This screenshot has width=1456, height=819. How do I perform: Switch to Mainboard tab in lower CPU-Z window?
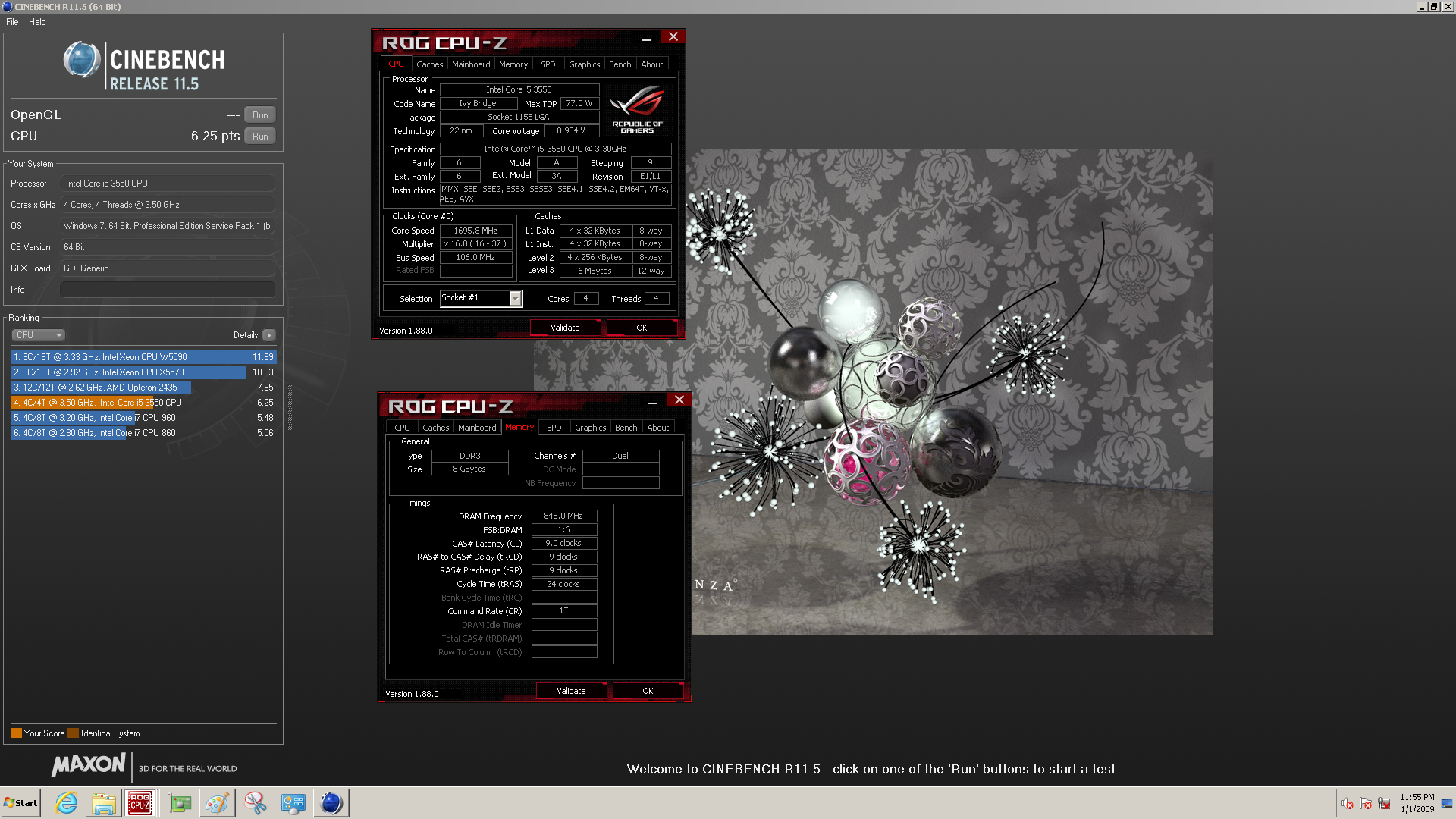click(477, 428)
